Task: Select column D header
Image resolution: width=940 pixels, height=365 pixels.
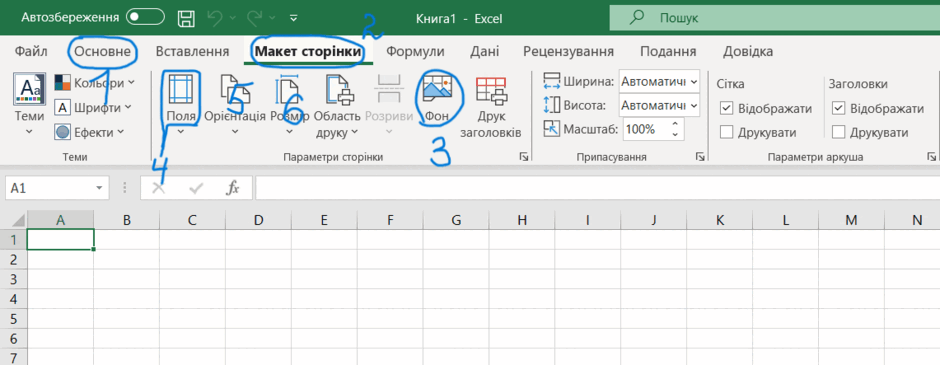Action: pos(258,220)
